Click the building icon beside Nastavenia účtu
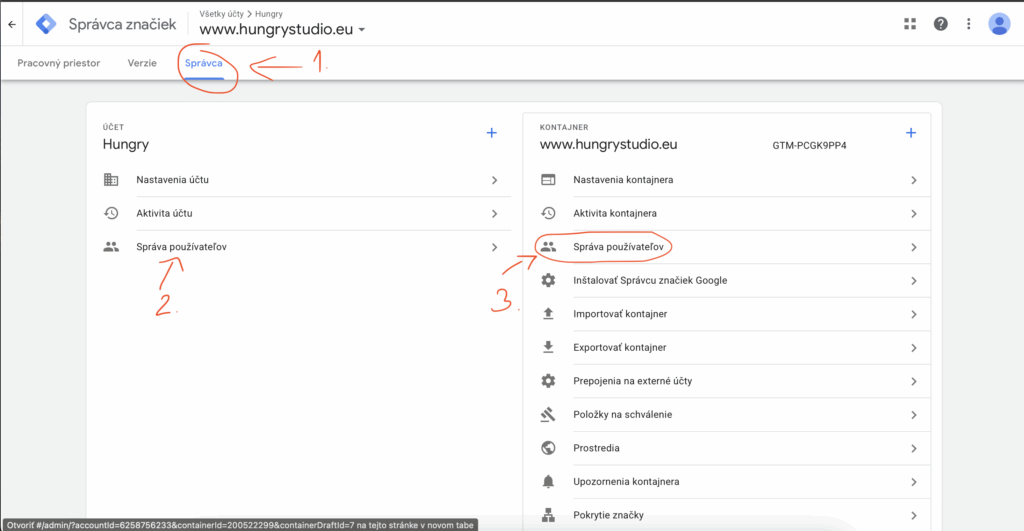The height and width of the screenshot is (531, 1024). (x=111, y=180)
